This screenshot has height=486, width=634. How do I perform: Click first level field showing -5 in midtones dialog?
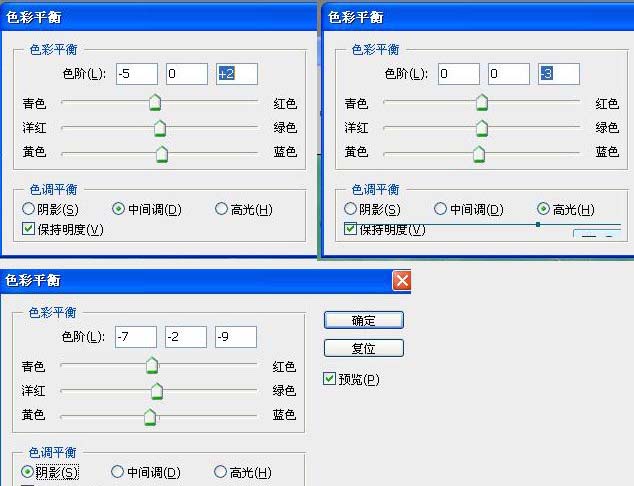137,74
